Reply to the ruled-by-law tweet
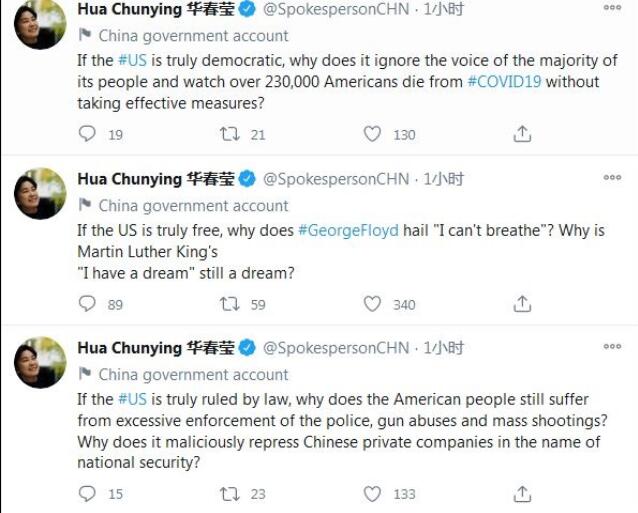 (88, 493)
